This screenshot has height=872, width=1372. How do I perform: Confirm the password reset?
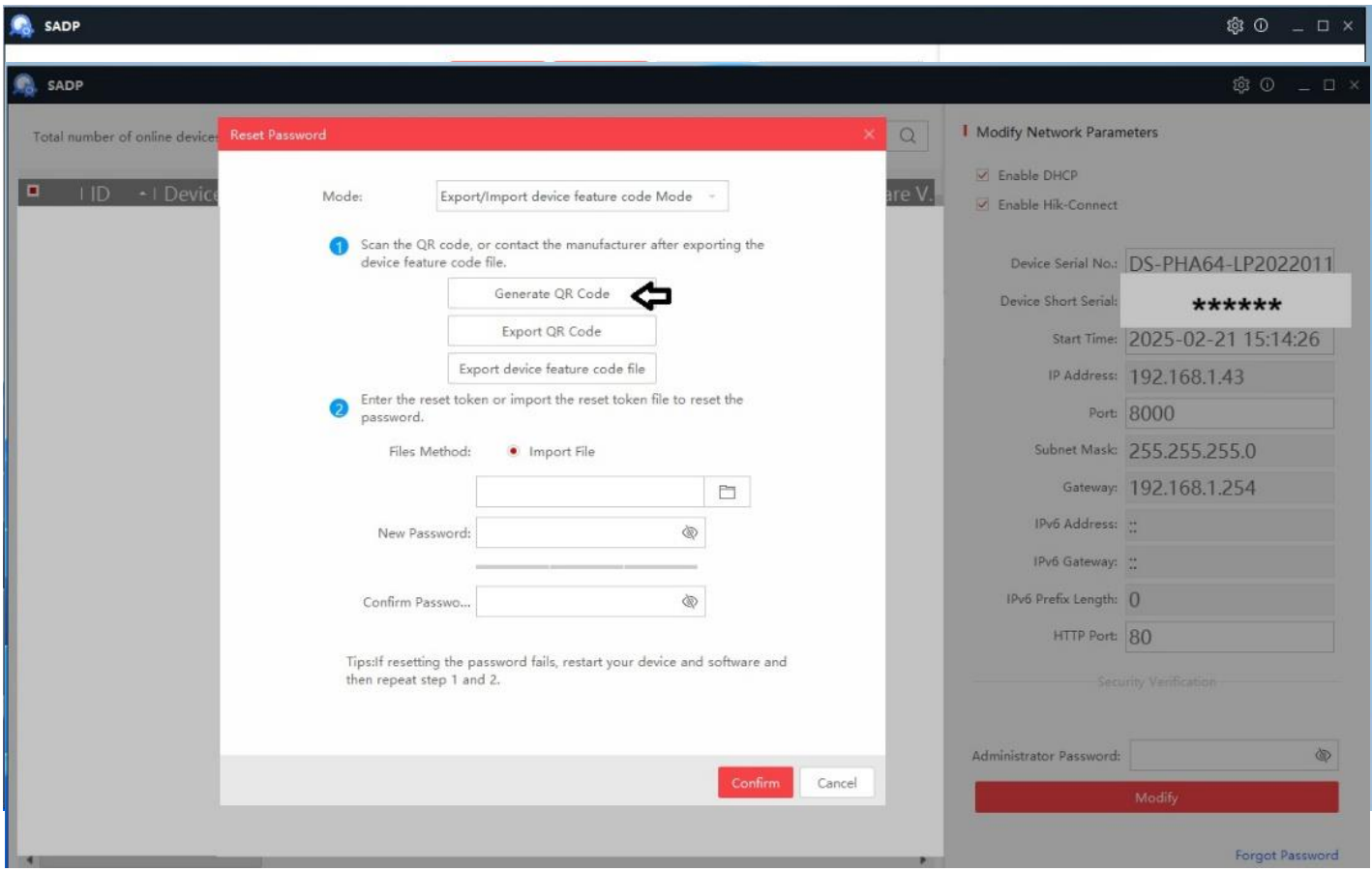(x=756, y=782)
